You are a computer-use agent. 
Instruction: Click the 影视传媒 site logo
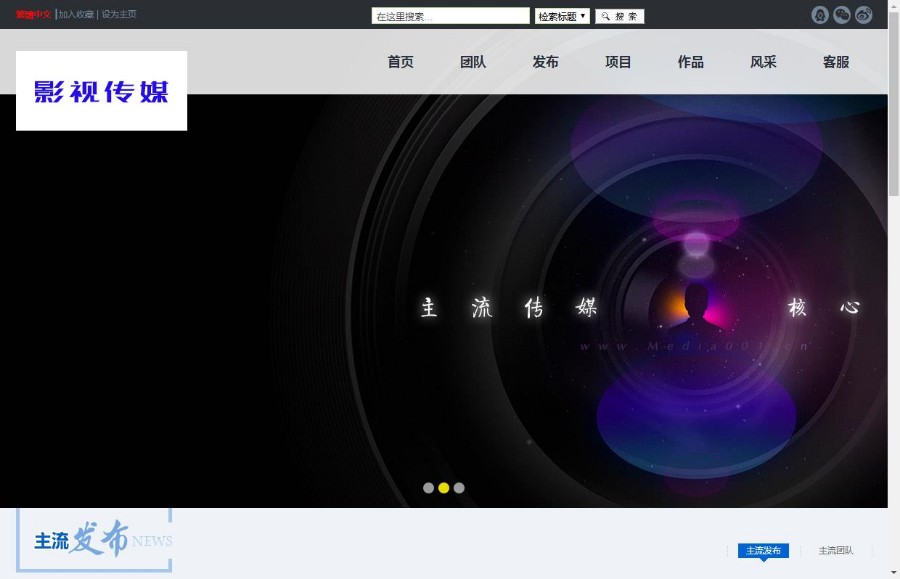[x=102, y=91]
